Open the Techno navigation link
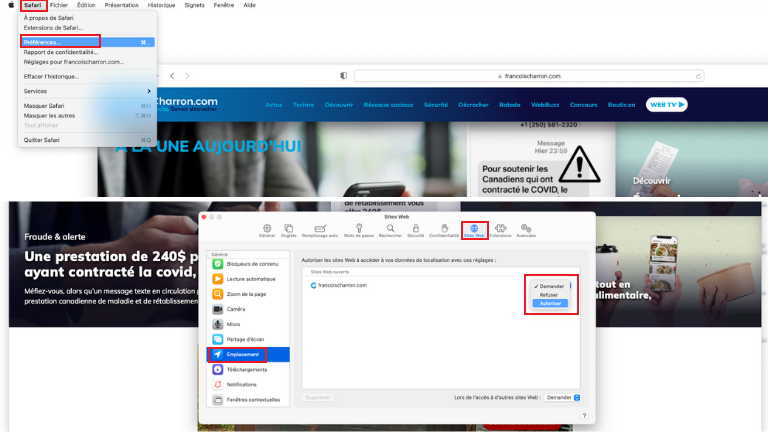This screenshot has width=768, height=432. [303, 105]
